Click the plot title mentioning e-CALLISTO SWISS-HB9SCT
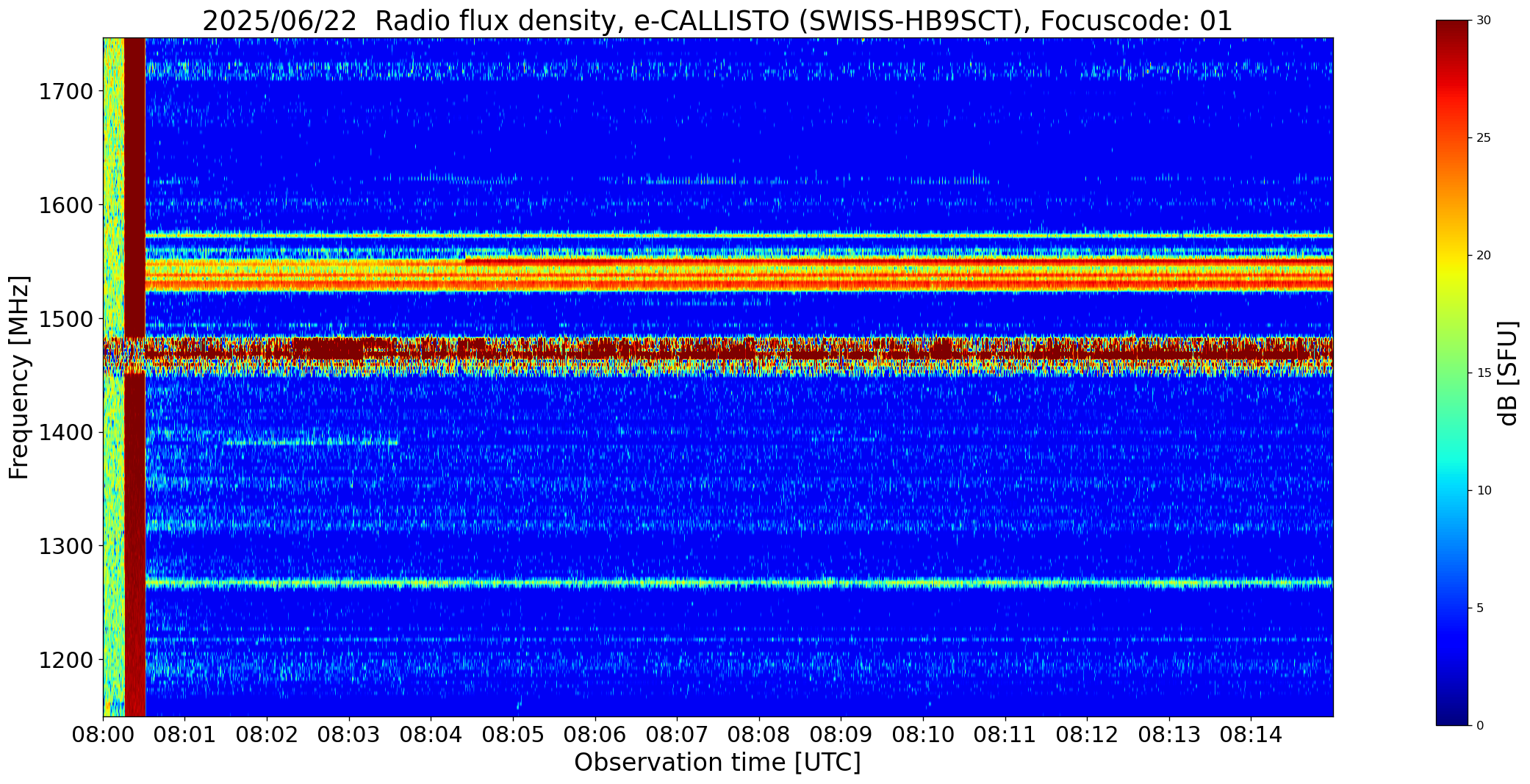 point(717,21)
